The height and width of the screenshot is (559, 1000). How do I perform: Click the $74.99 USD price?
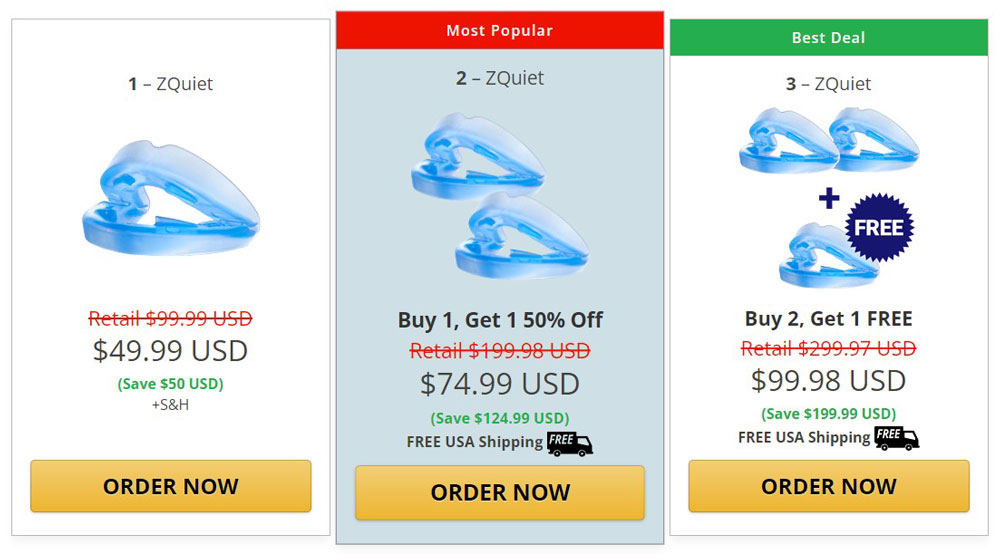click(500, 383)
